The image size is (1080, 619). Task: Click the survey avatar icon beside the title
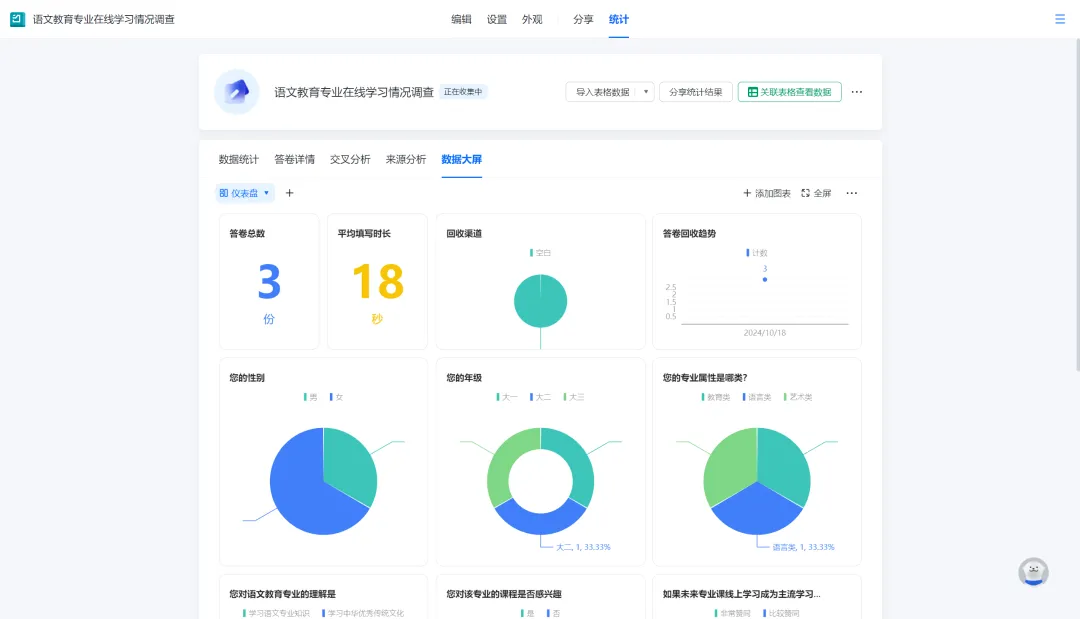pos(237,92)
